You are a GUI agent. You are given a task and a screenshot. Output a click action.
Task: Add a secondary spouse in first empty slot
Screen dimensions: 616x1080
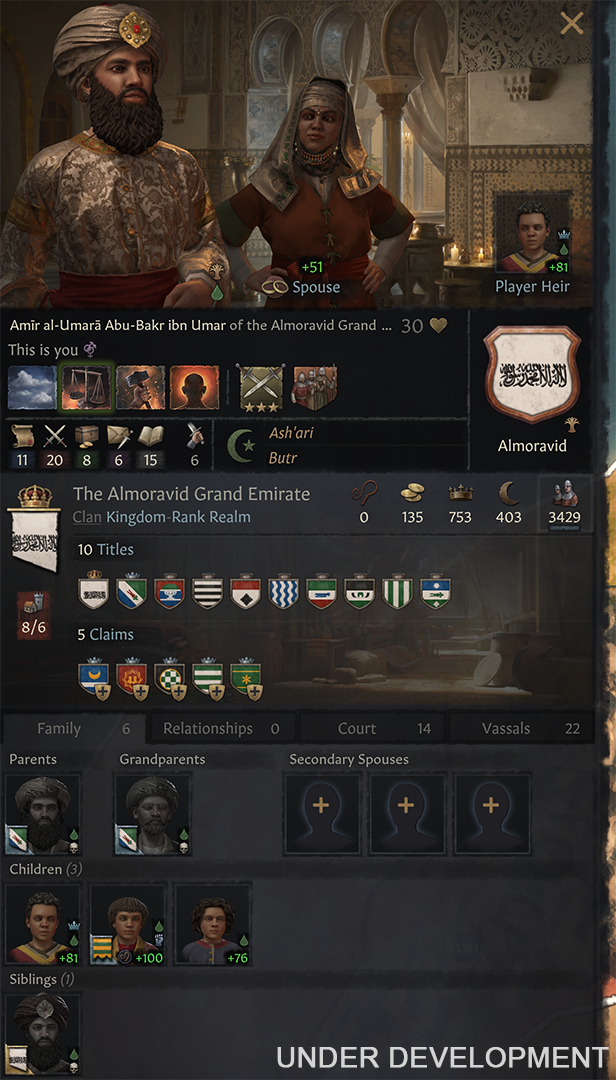coord(322,813)
